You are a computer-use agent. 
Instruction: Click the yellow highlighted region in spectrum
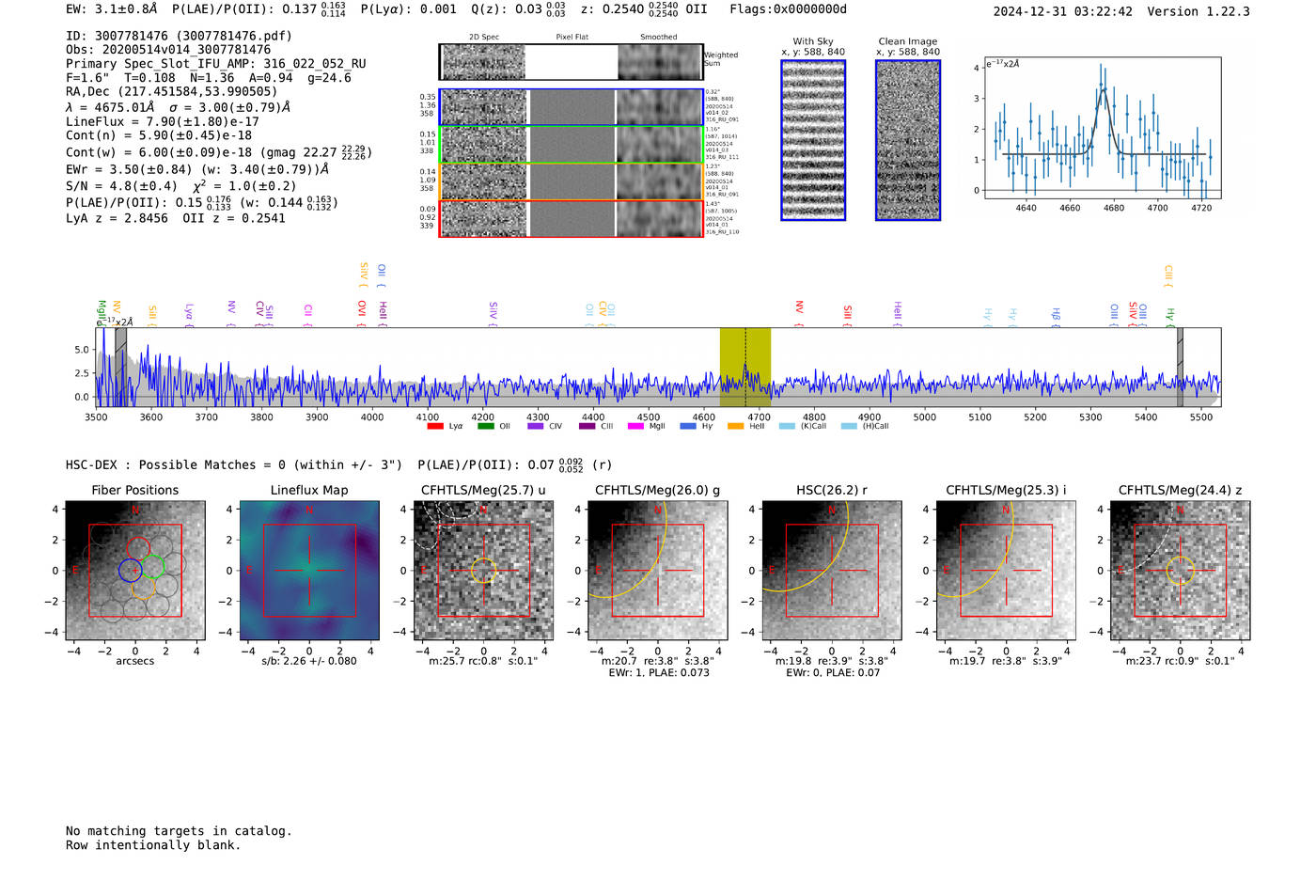pos(745,368)
